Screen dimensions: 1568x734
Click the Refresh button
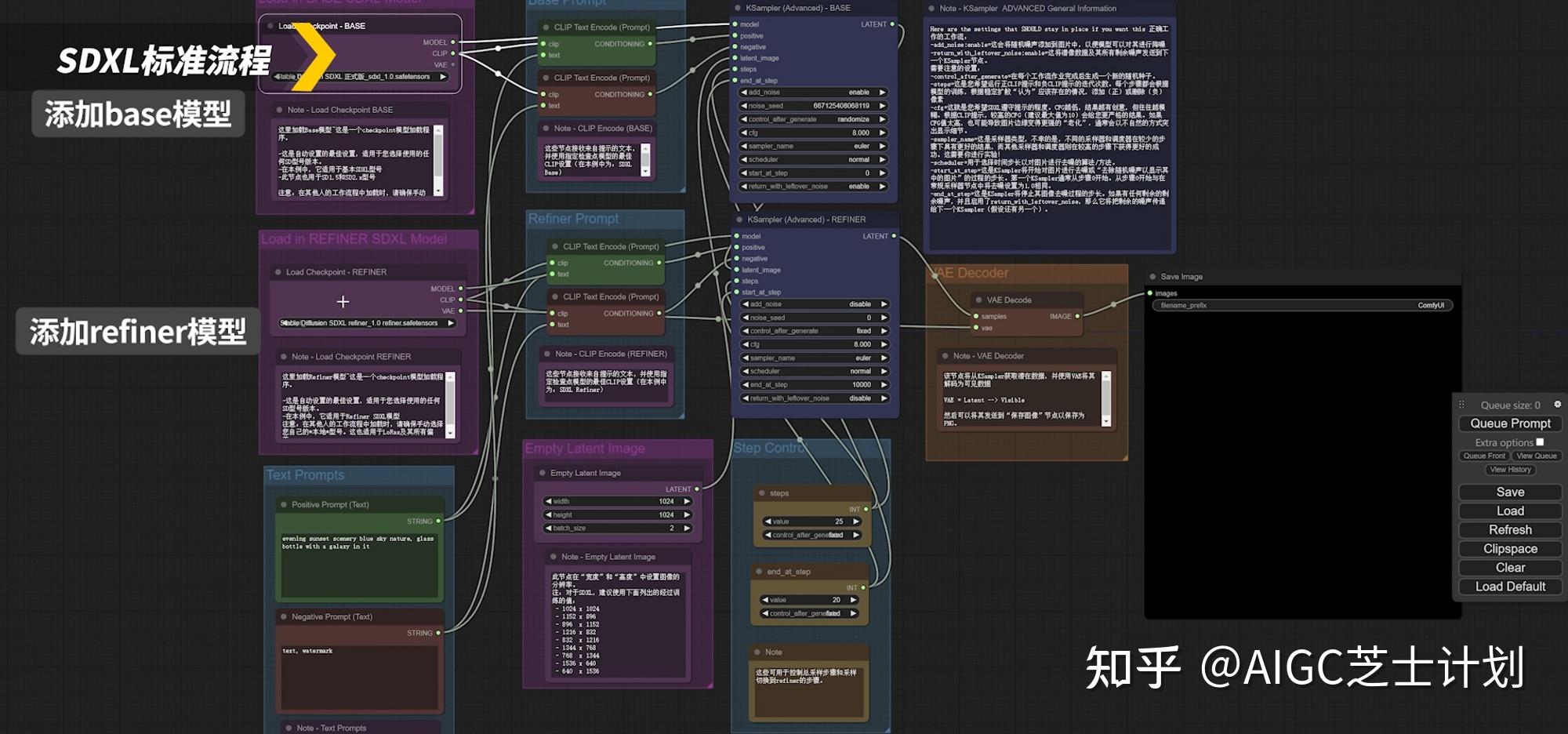coord(1509,529)
